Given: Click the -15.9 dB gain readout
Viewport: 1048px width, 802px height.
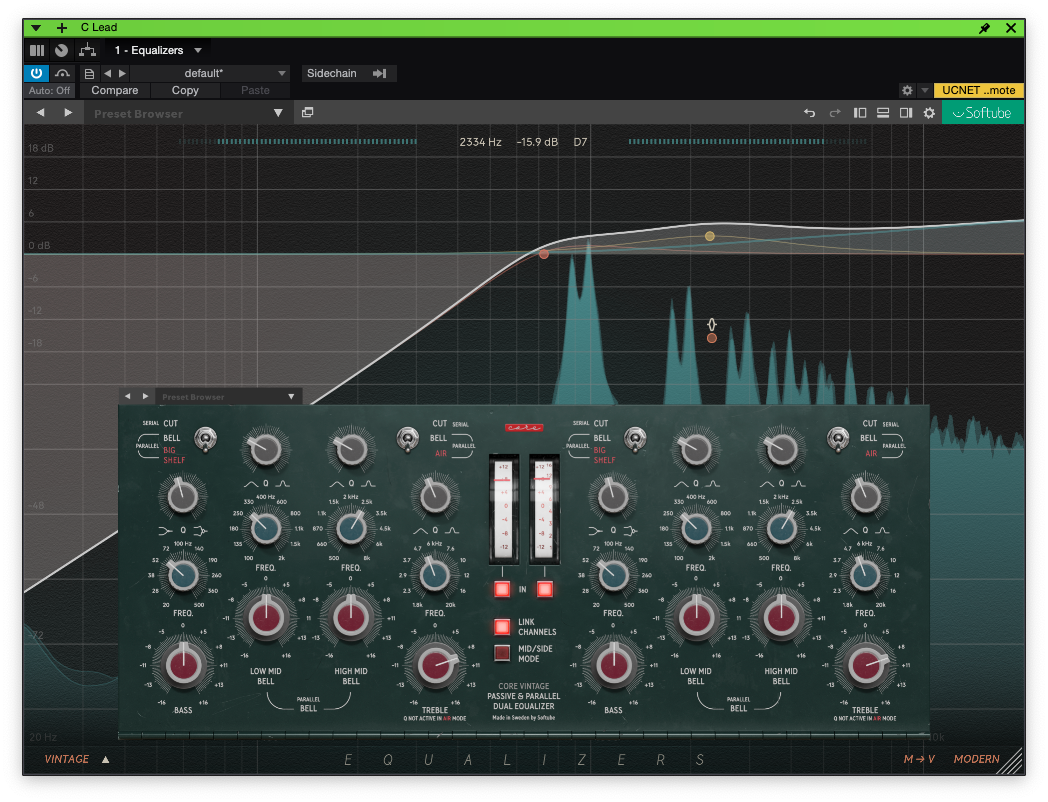Looking at the screenshot, I should [537, 142].
